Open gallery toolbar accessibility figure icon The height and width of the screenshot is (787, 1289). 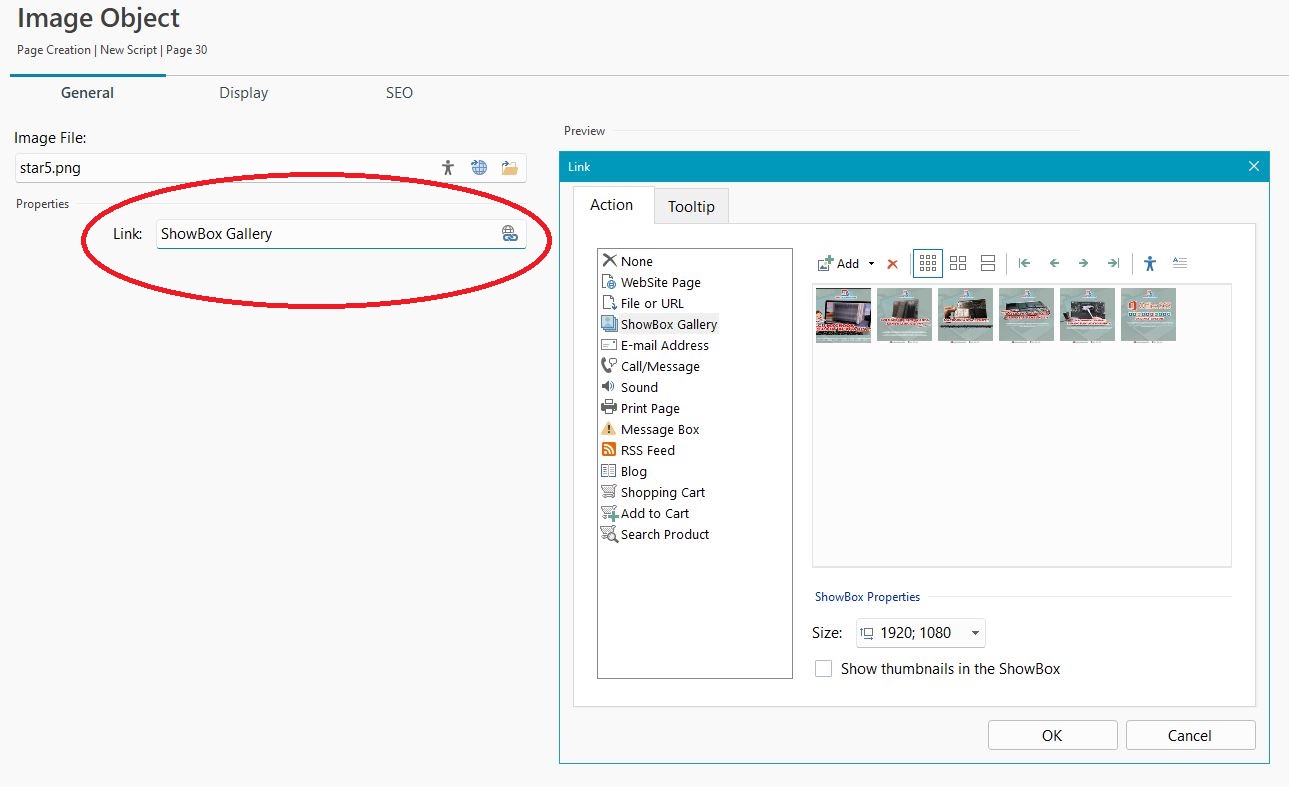[1149, 263]
